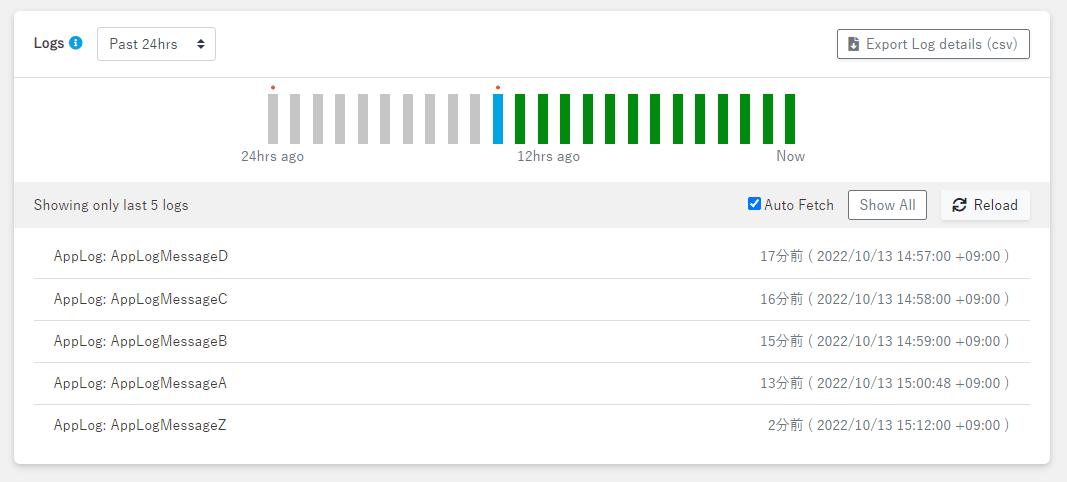Open the Past 24hrs time range dropdown
1067x482 pixels.
click(156, 44)
